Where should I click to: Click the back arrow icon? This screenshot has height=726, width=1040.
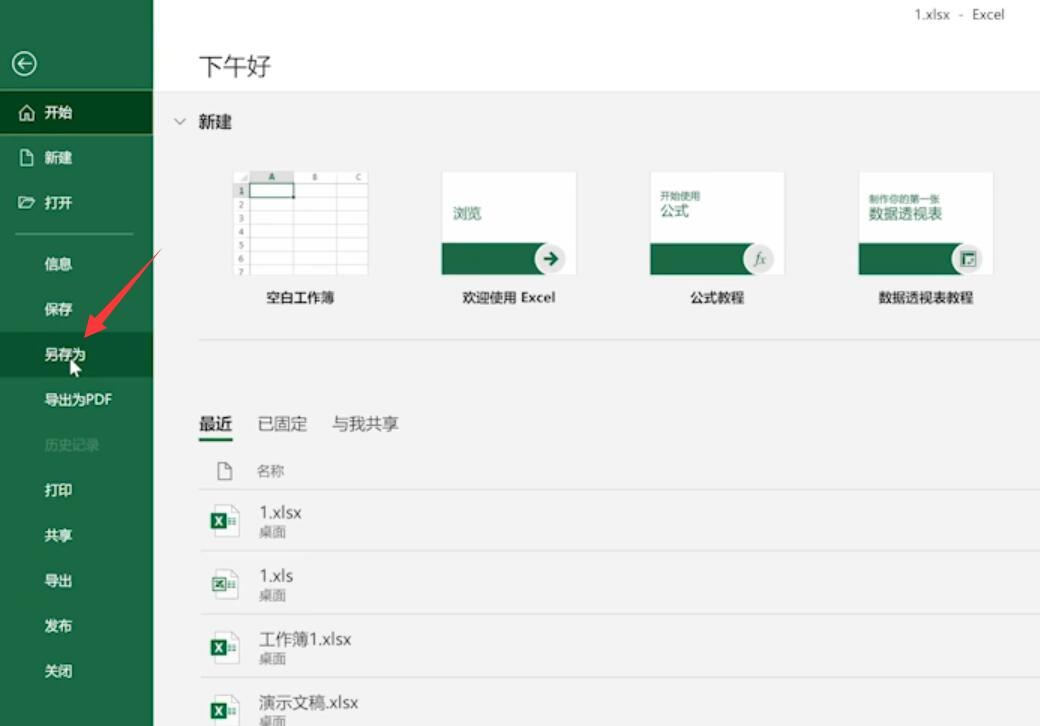pos(25,64)
